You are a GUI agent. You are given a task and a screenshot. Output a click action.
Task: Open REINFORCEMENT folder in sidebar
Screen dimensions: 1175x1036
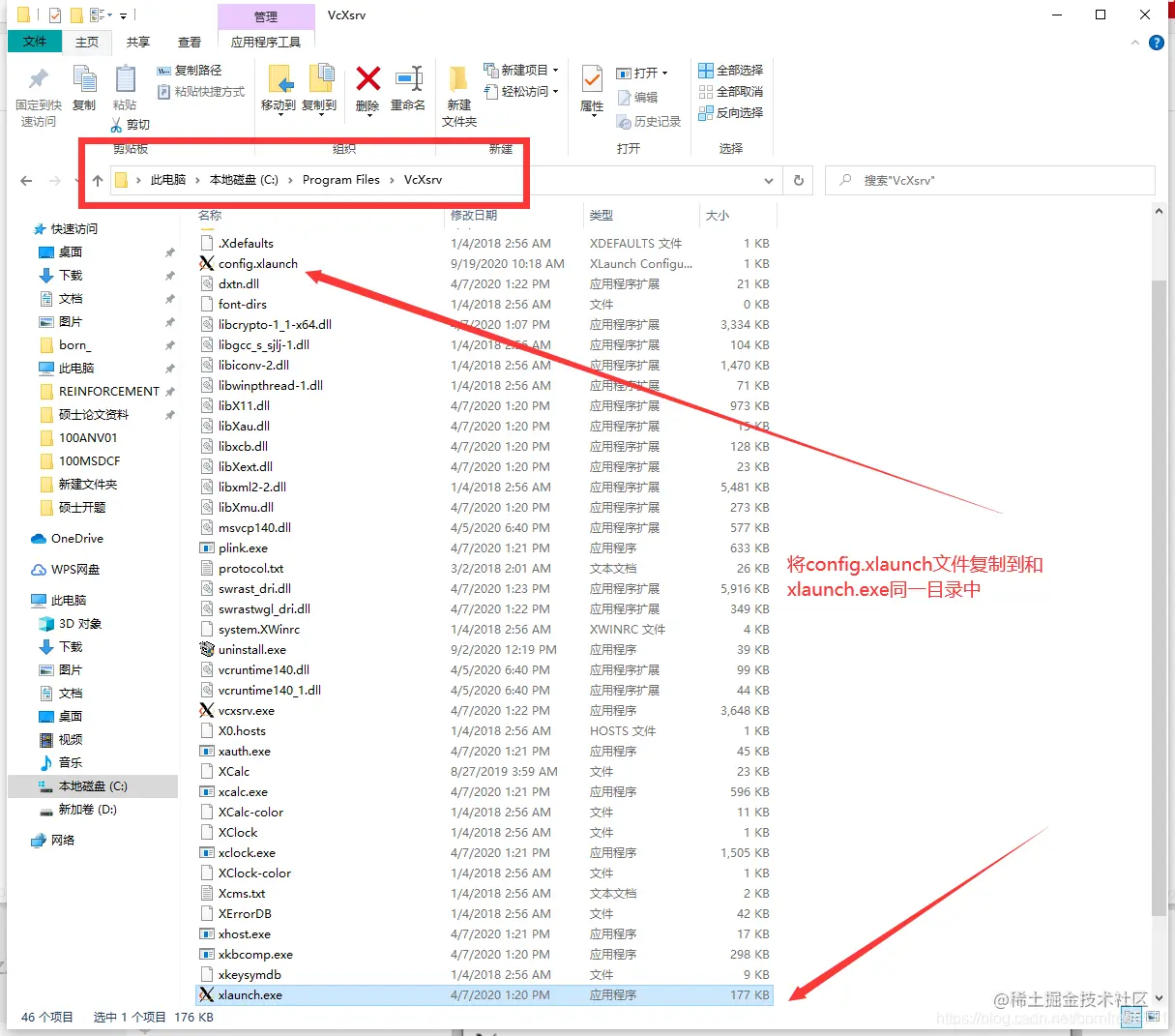108,392
